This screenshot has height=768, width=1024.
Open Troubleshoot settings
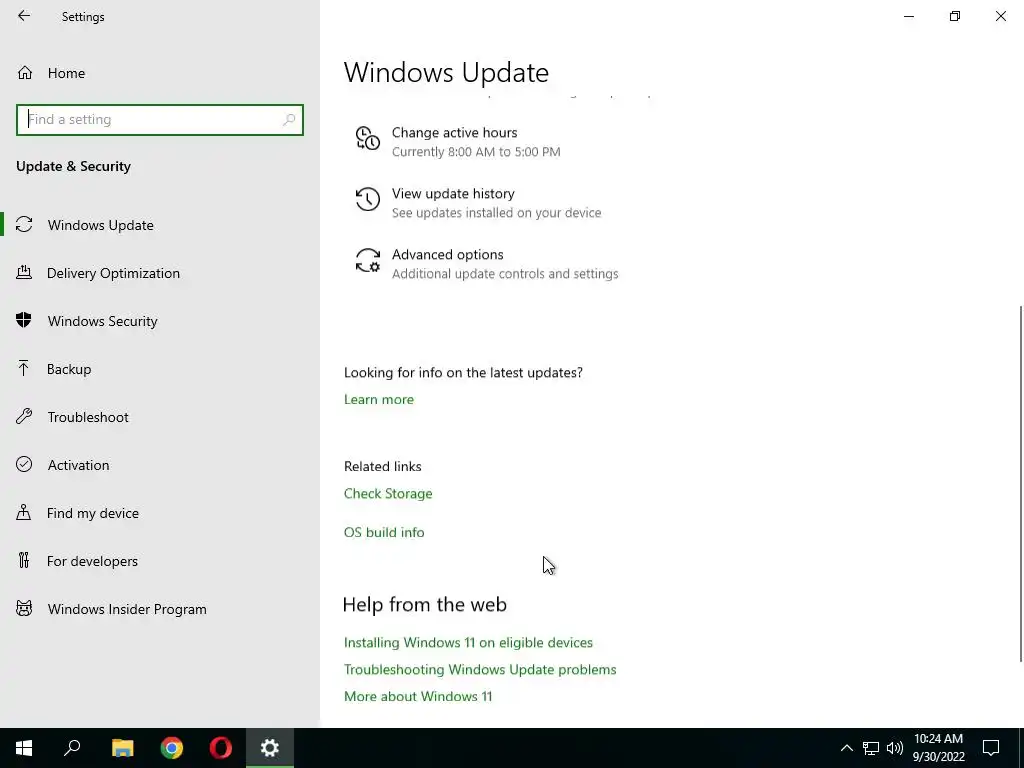click(88, 417)
